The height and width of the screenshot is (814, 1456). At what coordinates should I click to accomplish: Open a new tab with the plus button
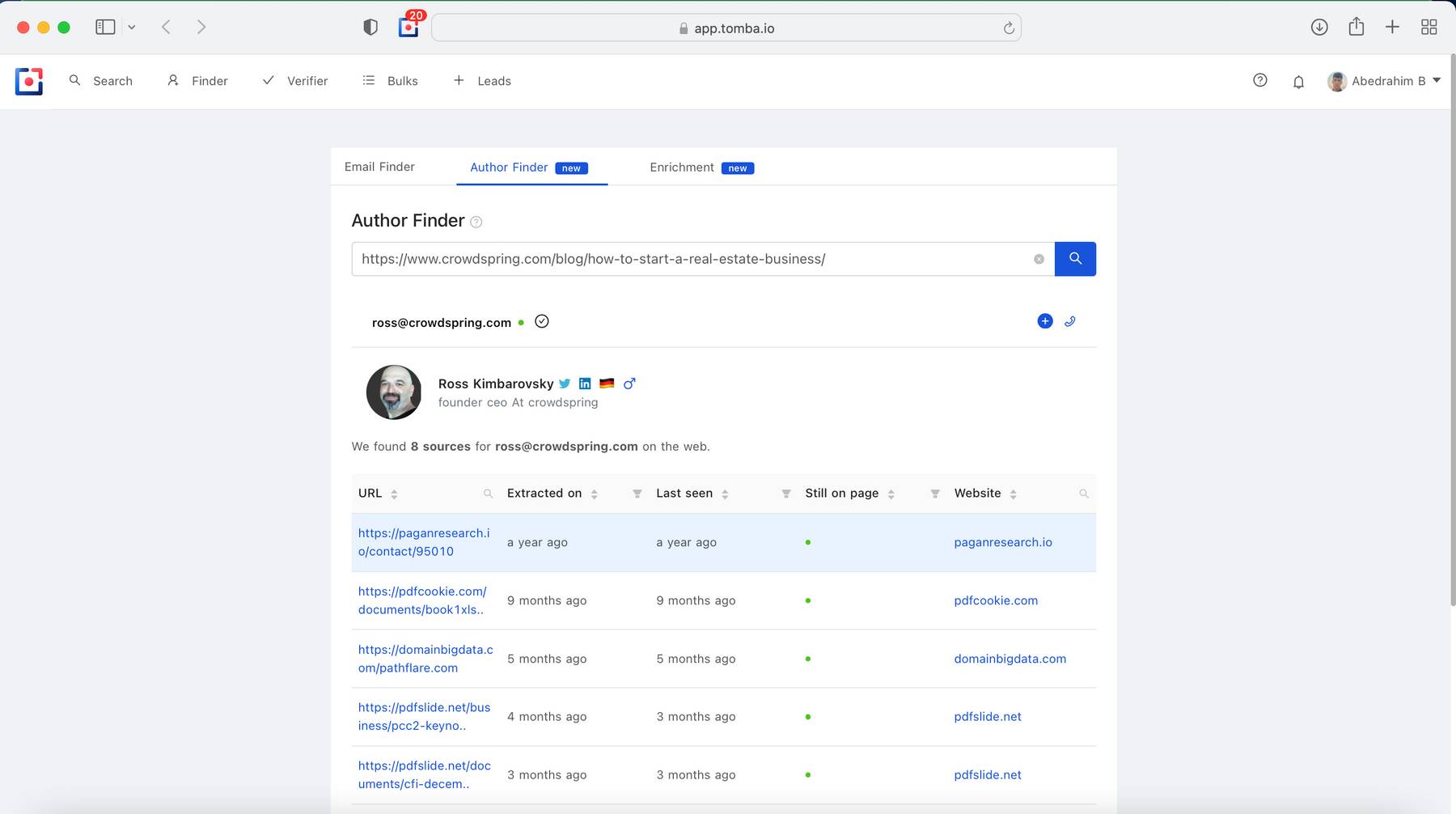point(1392,27)
